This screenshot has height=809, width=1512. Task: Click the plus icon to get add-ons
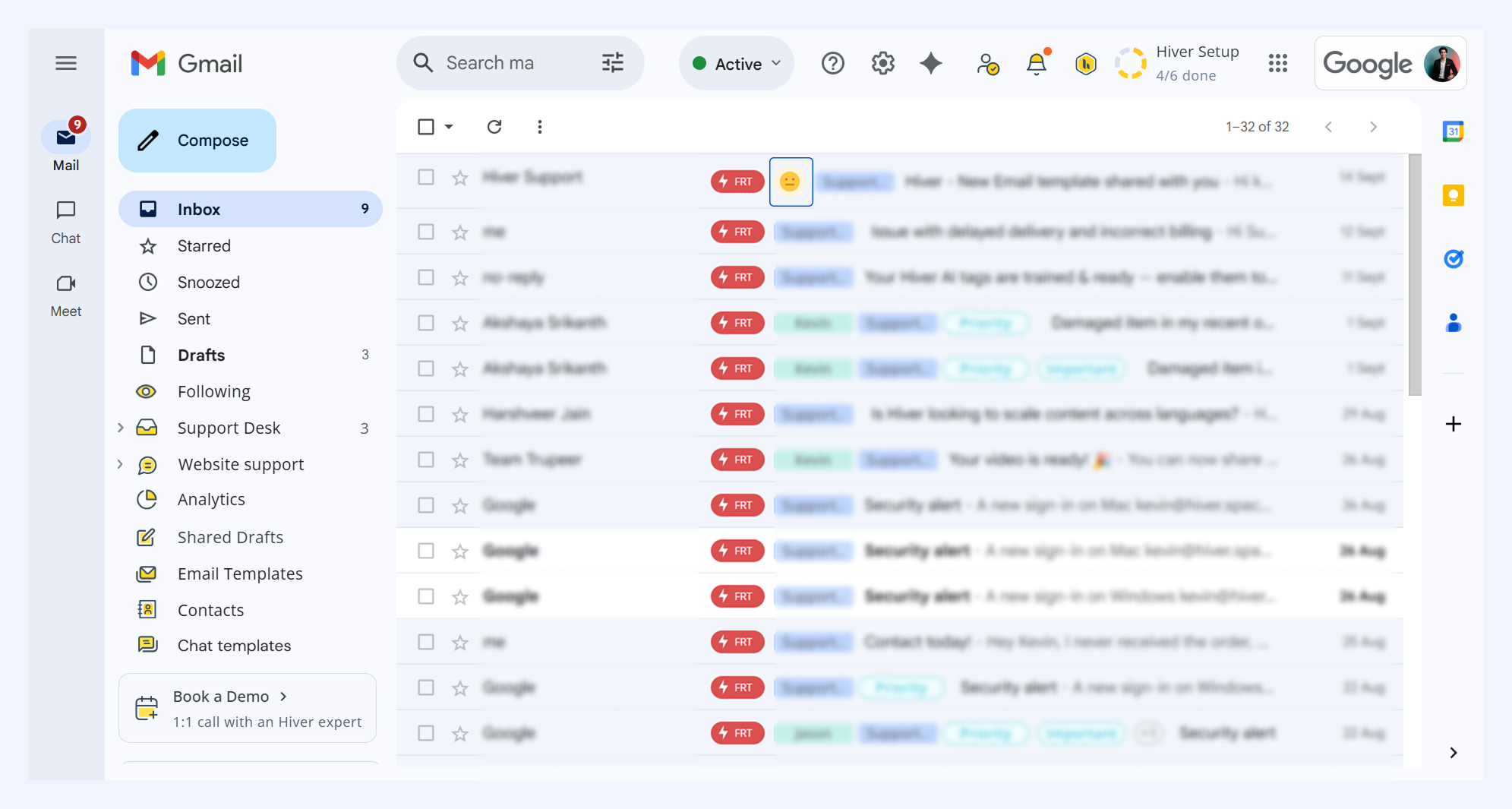1454,424
